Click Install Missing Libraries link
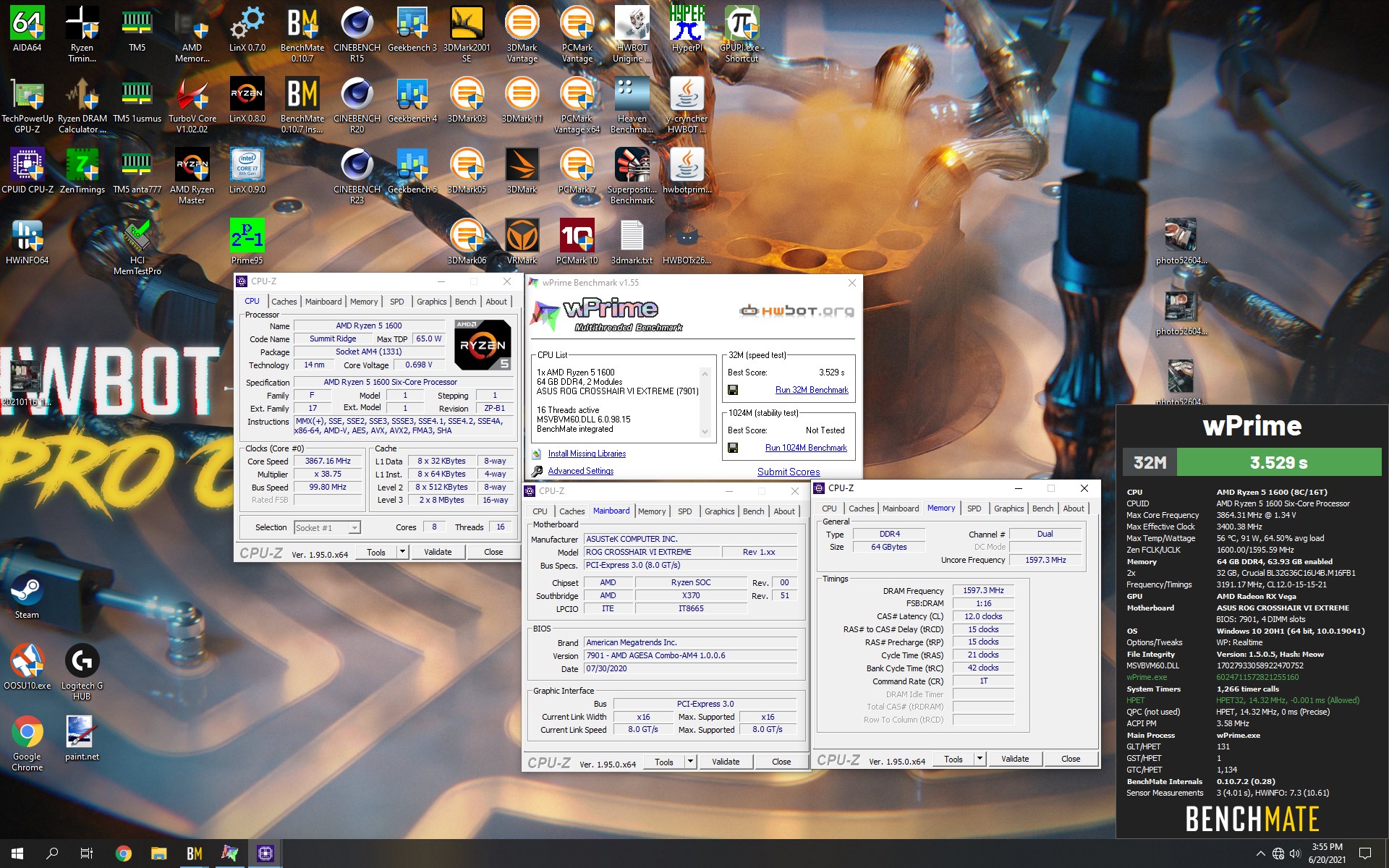 point(587,454)
